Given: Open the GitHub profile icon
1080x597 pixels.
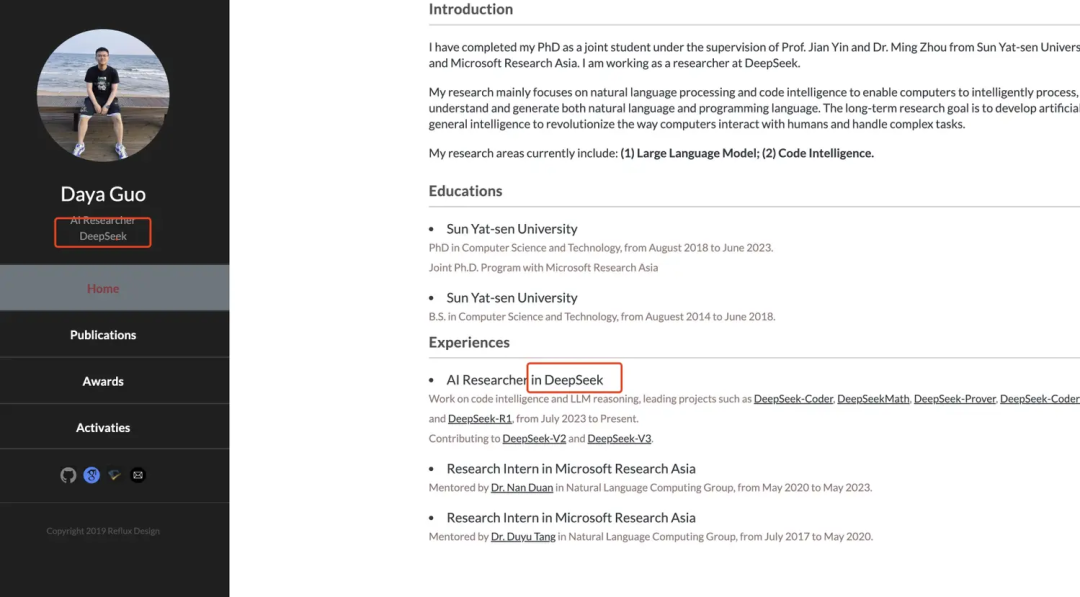Looking at the screenshot, I should (68, 475).
